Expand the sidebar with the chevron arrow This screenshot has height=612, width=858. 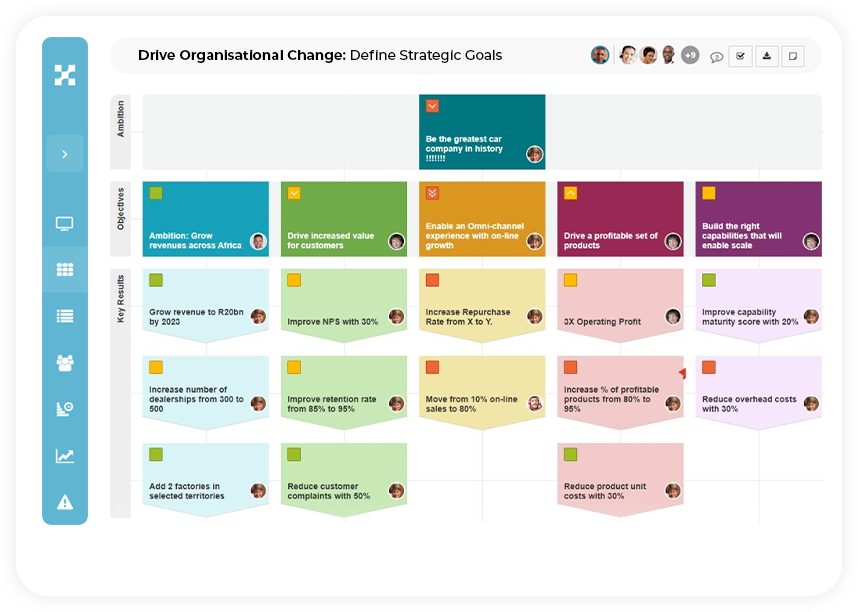(x=65, y=154)
